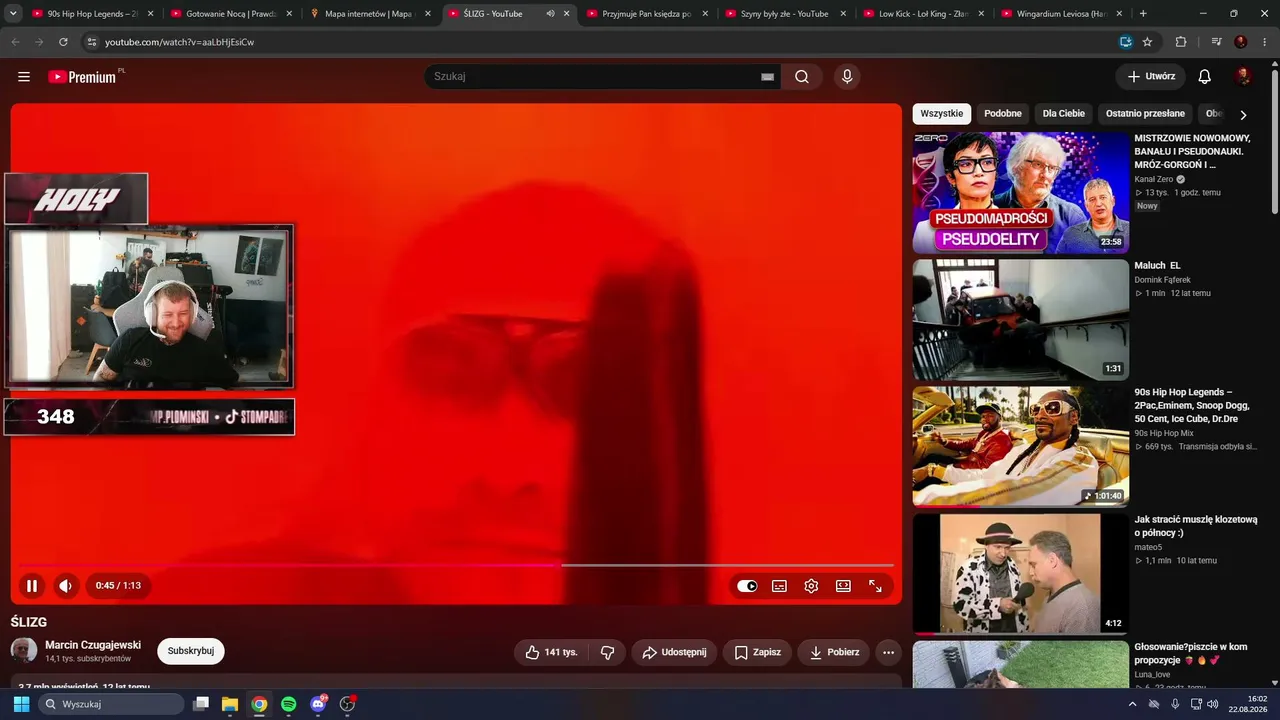Open the media controls icon in Chrome toolbar
1280x720 pixels.
tap(1216, 42)
